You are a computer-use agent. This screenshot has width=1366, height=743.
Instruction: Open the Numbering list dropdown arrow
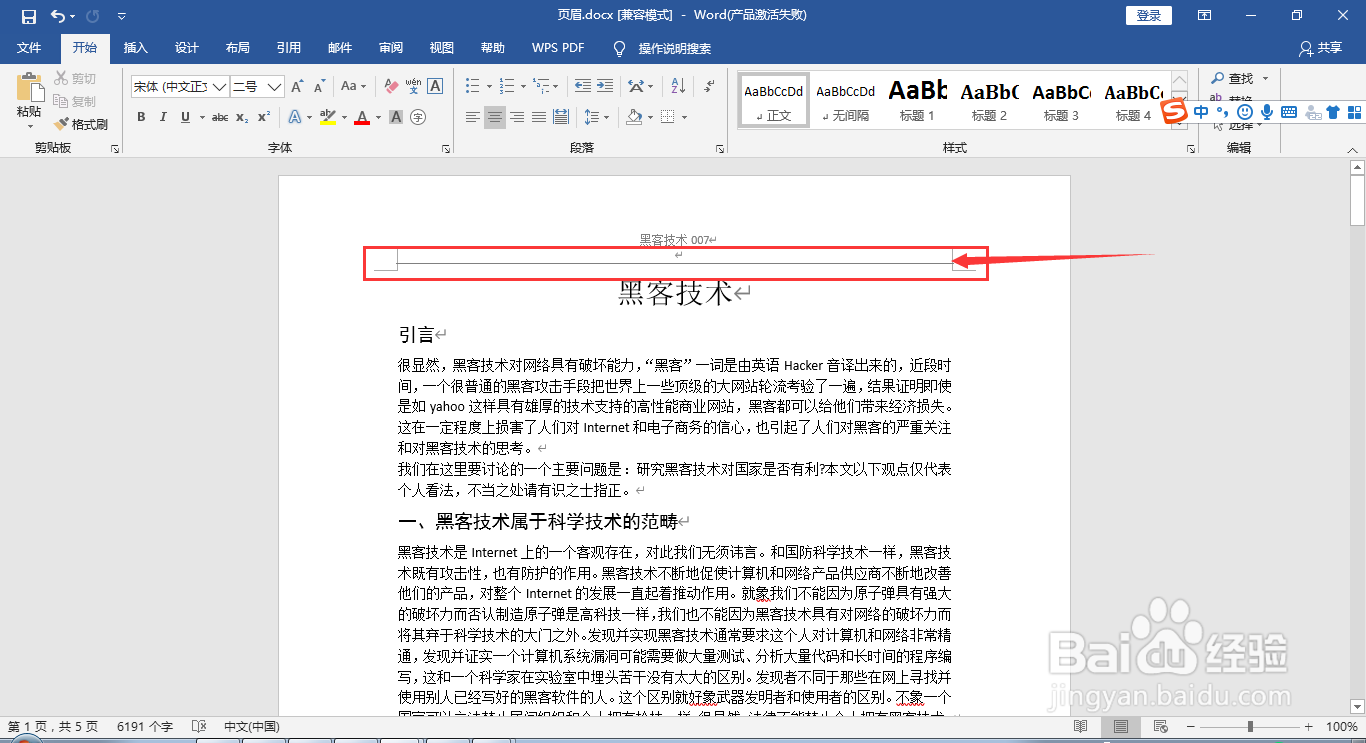point(523,87)
